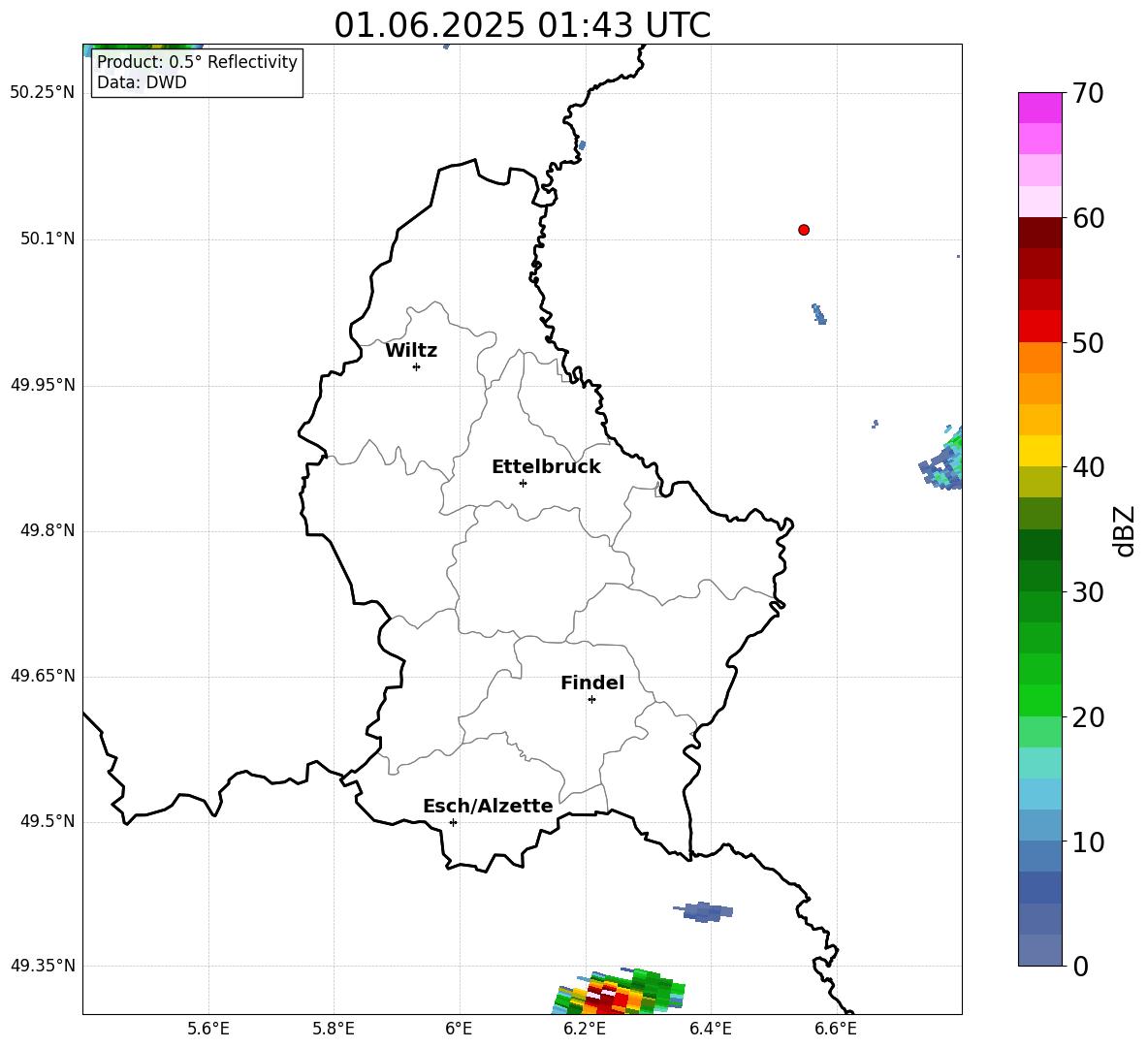Viewport: 1148px width, 1048px height.
Task: Click the cross marker under Esch/Alzette
Action: click(x=453, y=822)
